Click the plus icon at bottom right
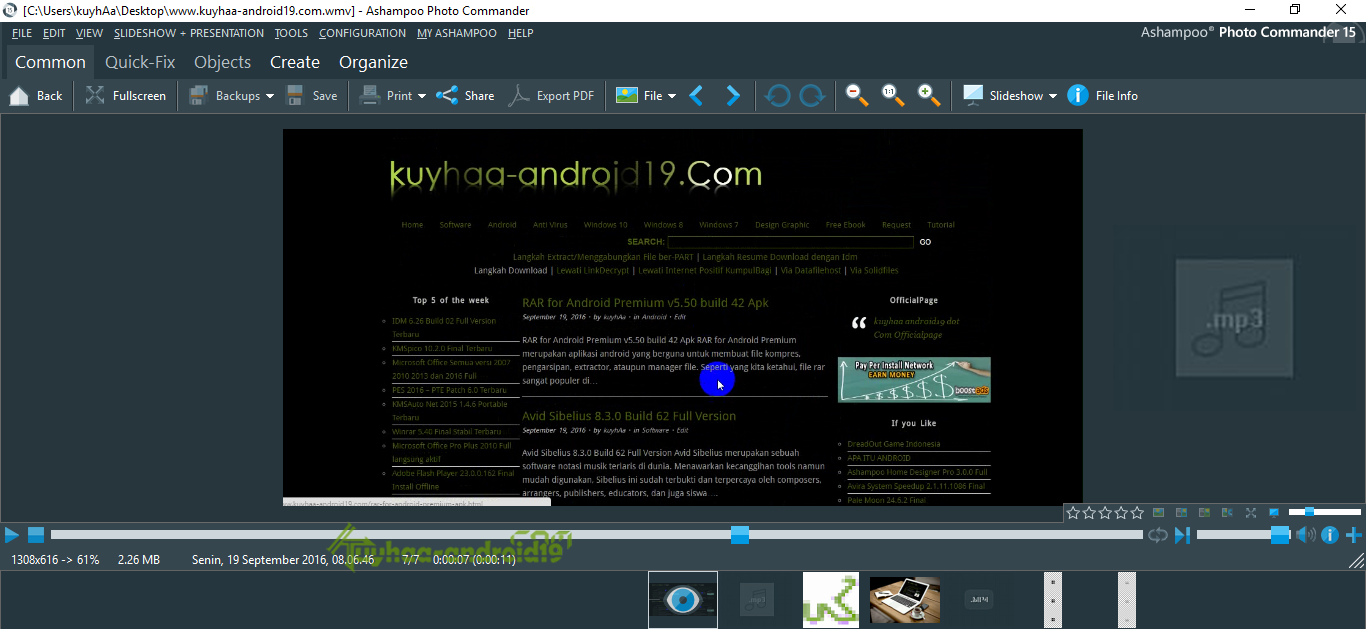Image resolution: width=1366 pixels, height=629 pixels. (1354, 535)
